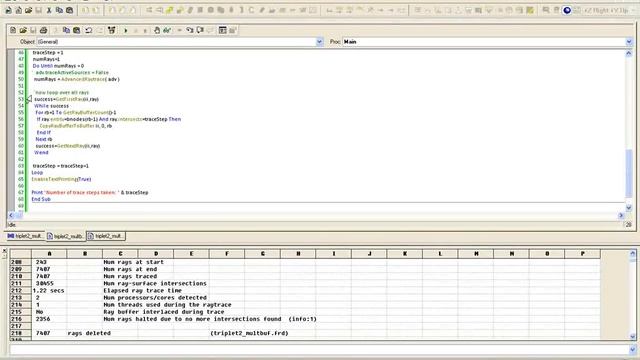Toggle breakpoint with the hand icon

point(157,31)
